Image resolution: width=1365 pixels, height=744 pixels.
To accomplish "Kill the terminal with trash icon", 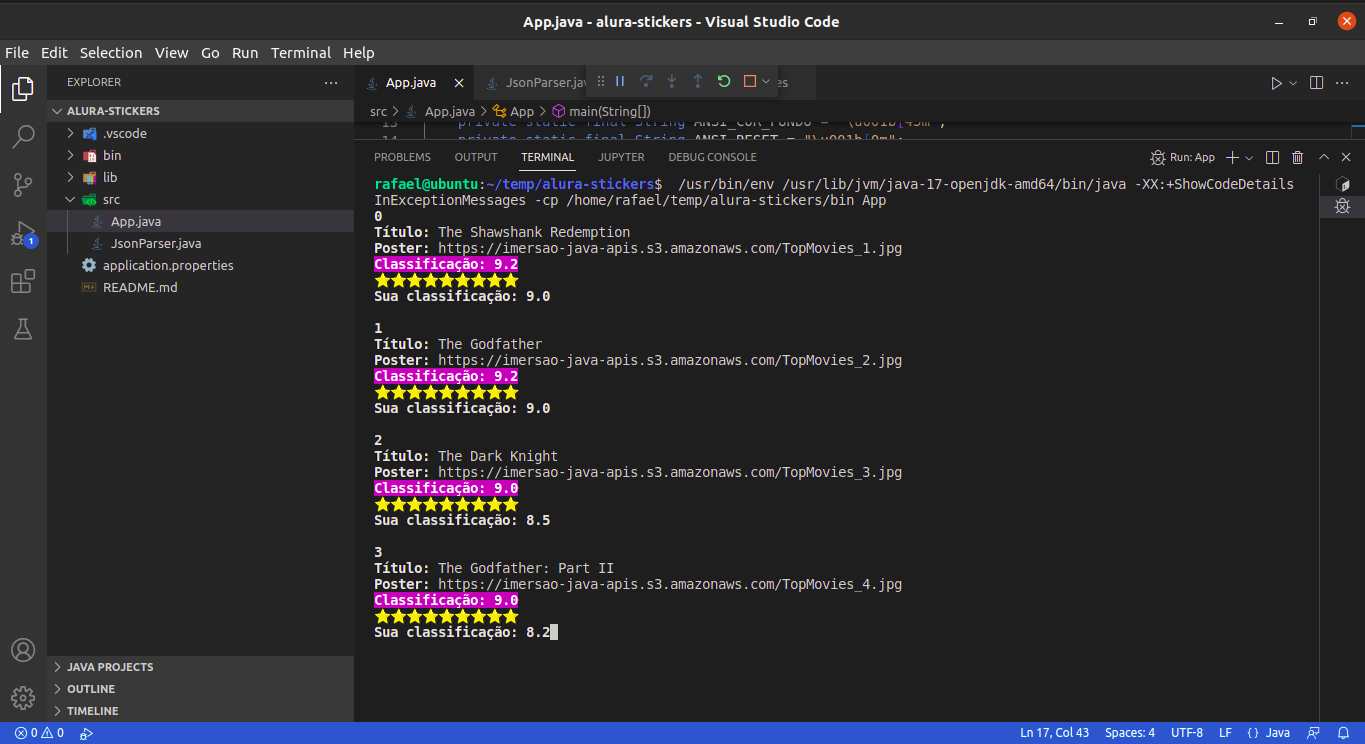I will (x=1297, y=157).
